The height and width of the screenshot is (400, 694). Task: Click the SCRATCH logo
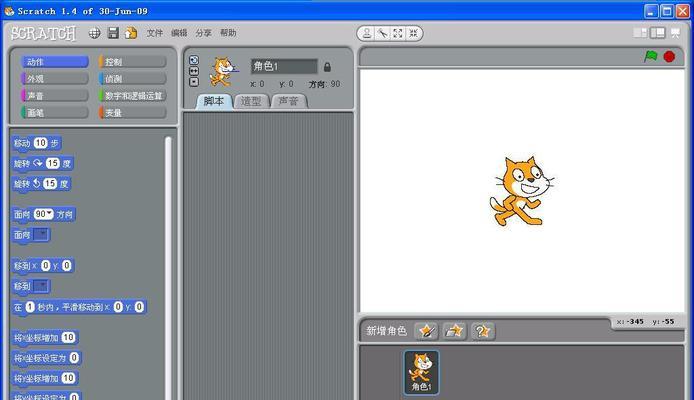tap(43, 33)
